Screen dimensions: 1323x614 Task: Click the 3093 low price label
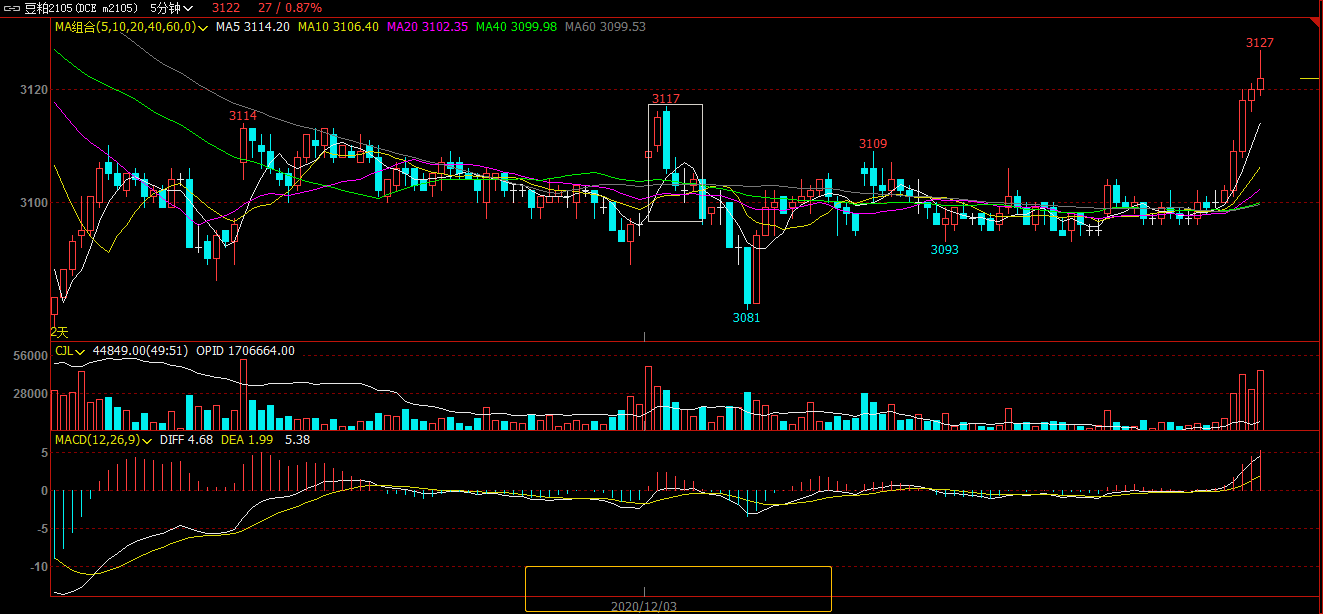point(944,250)
